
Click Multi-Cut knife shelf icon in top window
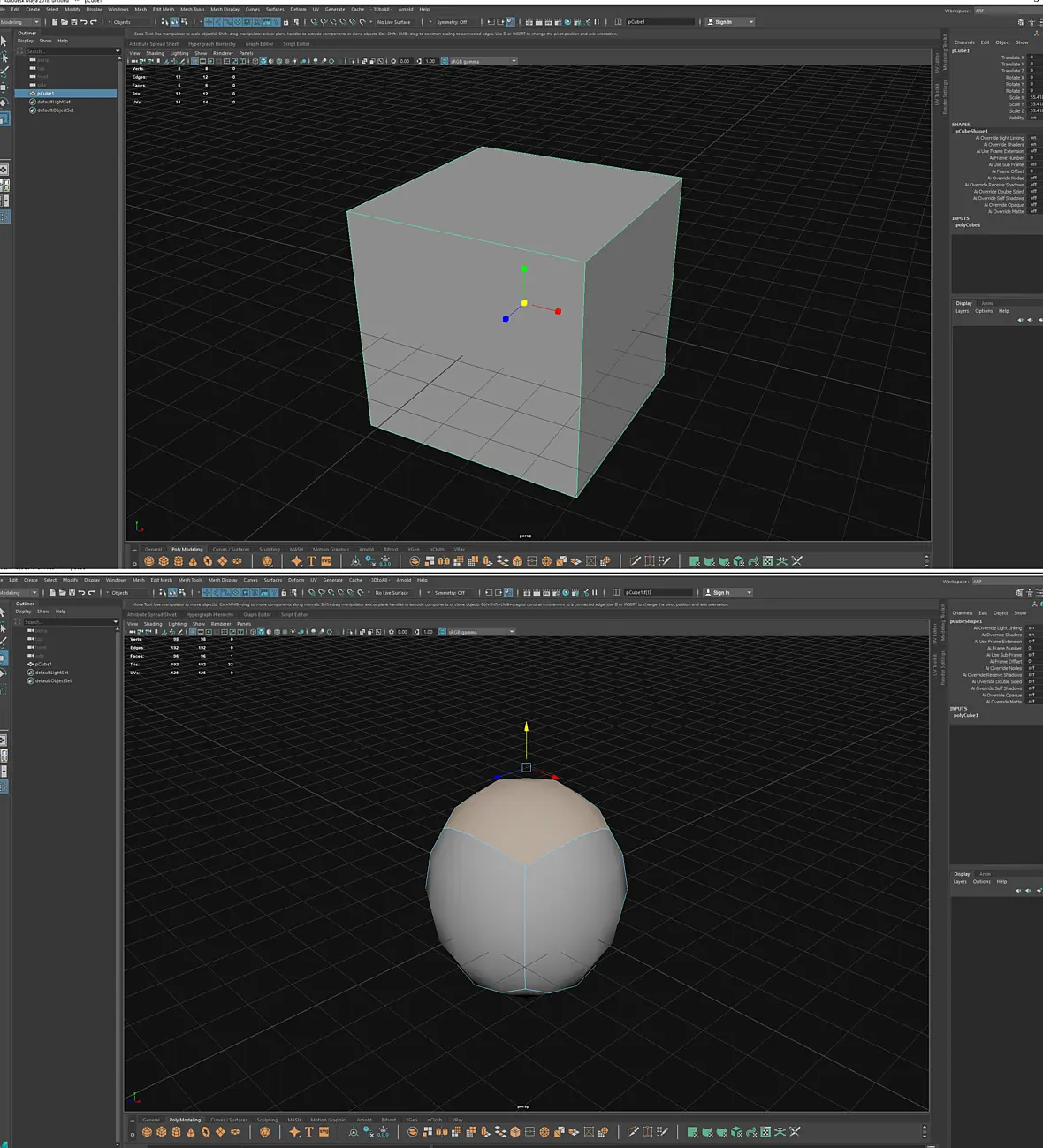click(x=635, y=561)
